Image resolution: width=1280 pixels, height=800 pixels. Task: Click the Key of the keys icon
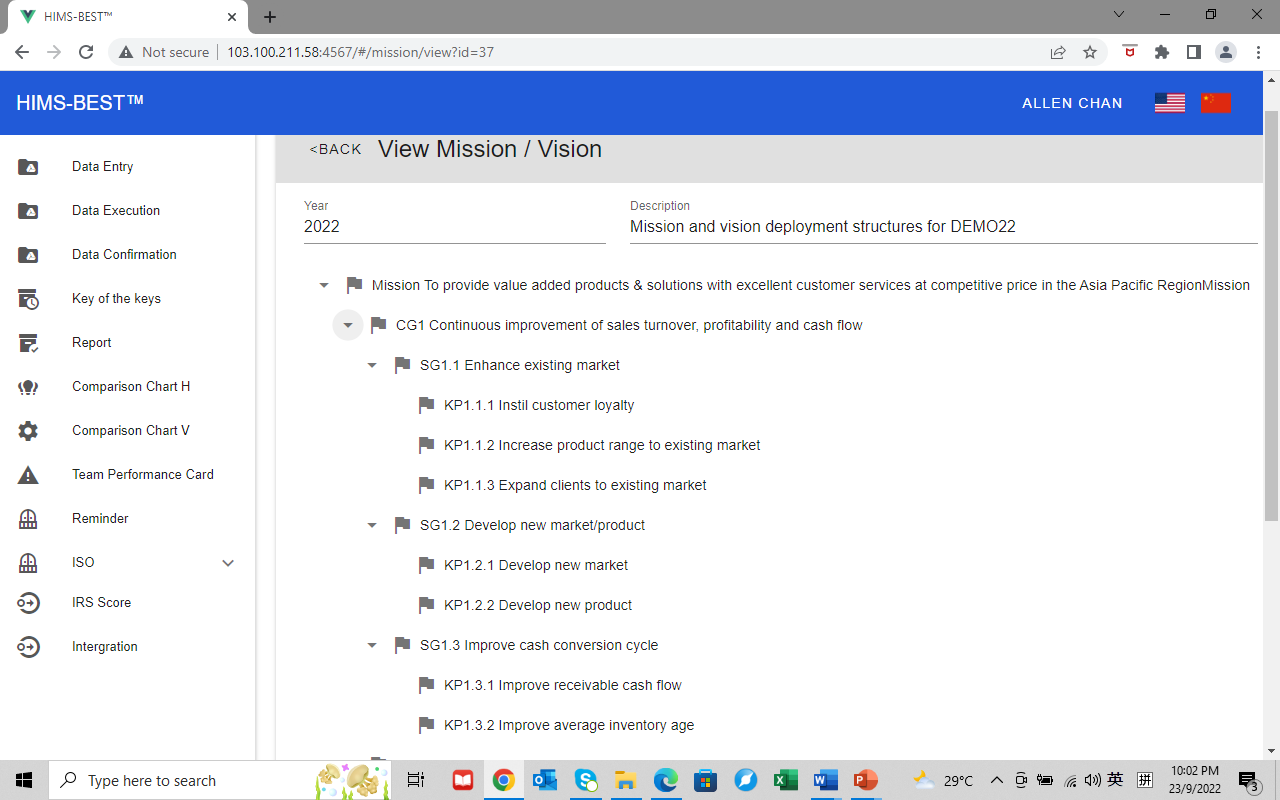coord(28,299)
